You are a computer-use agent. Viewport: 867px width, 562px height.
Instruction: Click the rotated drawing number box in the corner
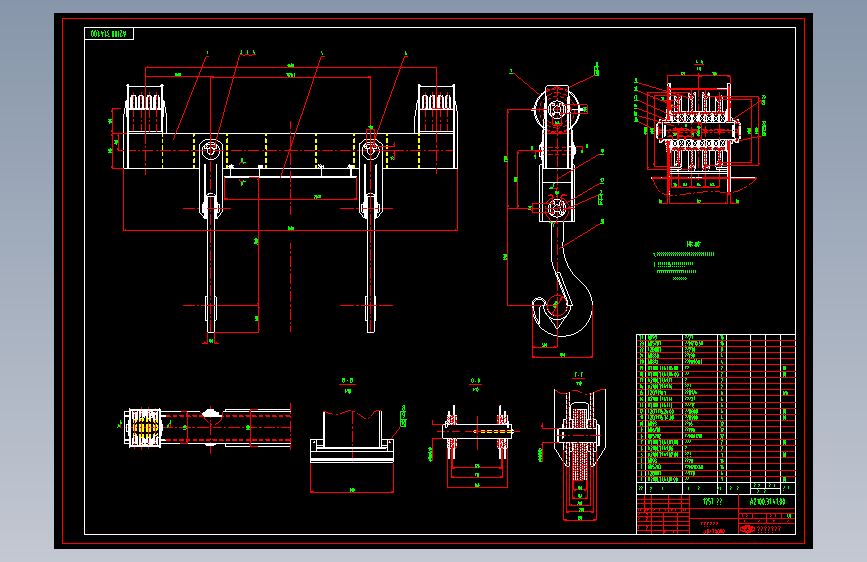pos(109,34)
